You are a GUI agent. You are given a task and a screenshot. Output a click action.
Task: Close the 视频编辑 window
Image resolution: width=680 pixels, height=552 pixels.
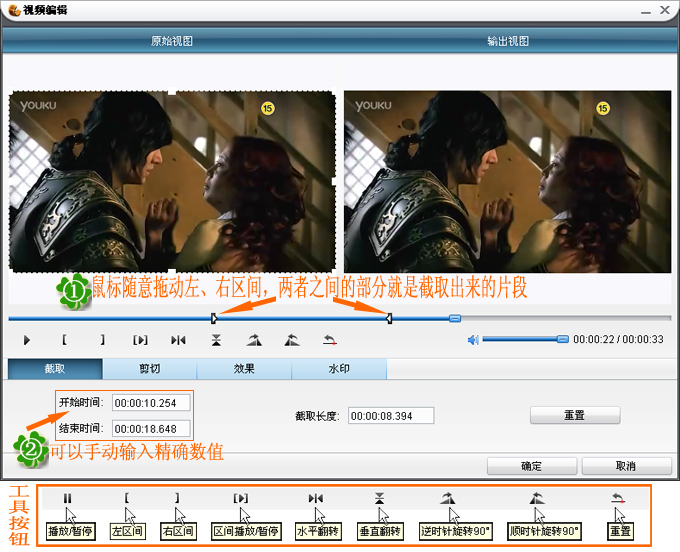pos(665,10)
